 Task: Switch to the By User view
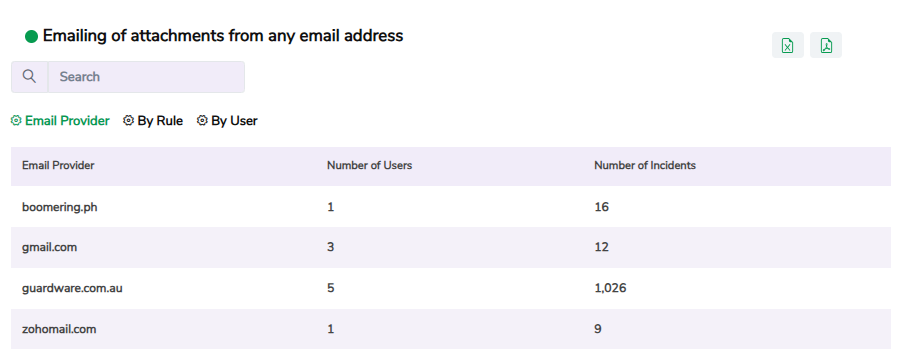pyautogui.click(x=234, y=121)
